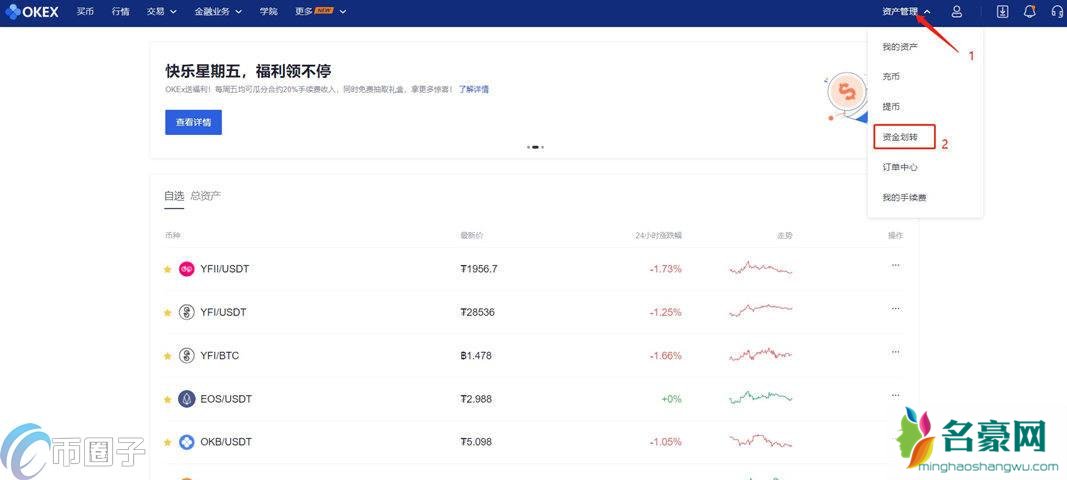Image resolution: width=1067 pixels, height=480 pixels.
Task: Click the 查看详情 button
Action: point(193,123)
